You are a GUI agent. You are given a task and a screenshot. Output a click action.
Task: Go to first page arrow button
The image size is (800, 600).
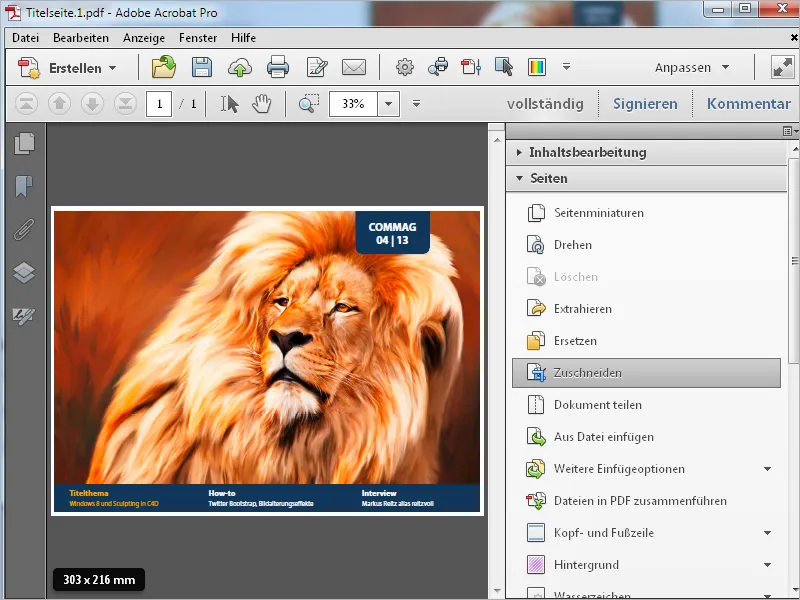27,104
